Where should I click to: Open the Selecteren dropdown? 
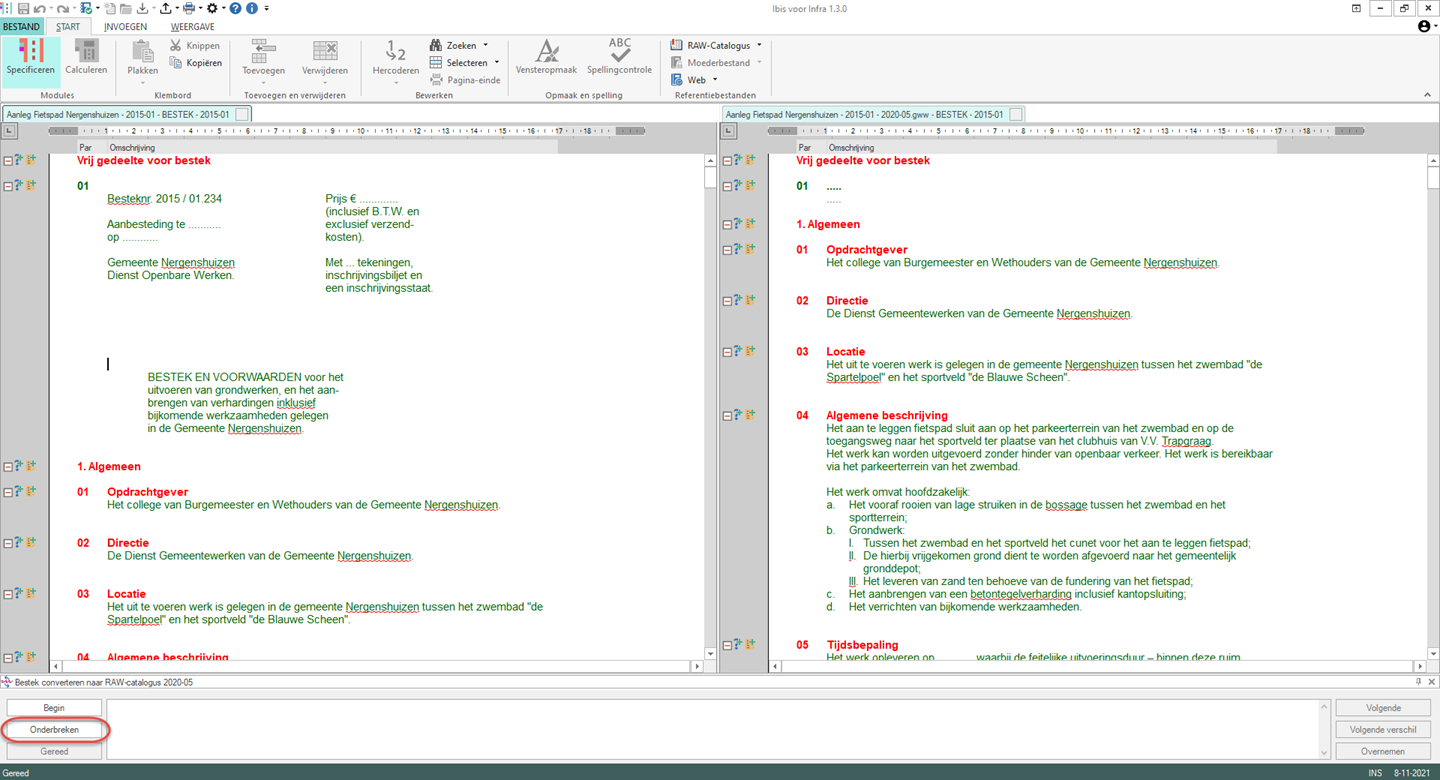pos(496,63)
